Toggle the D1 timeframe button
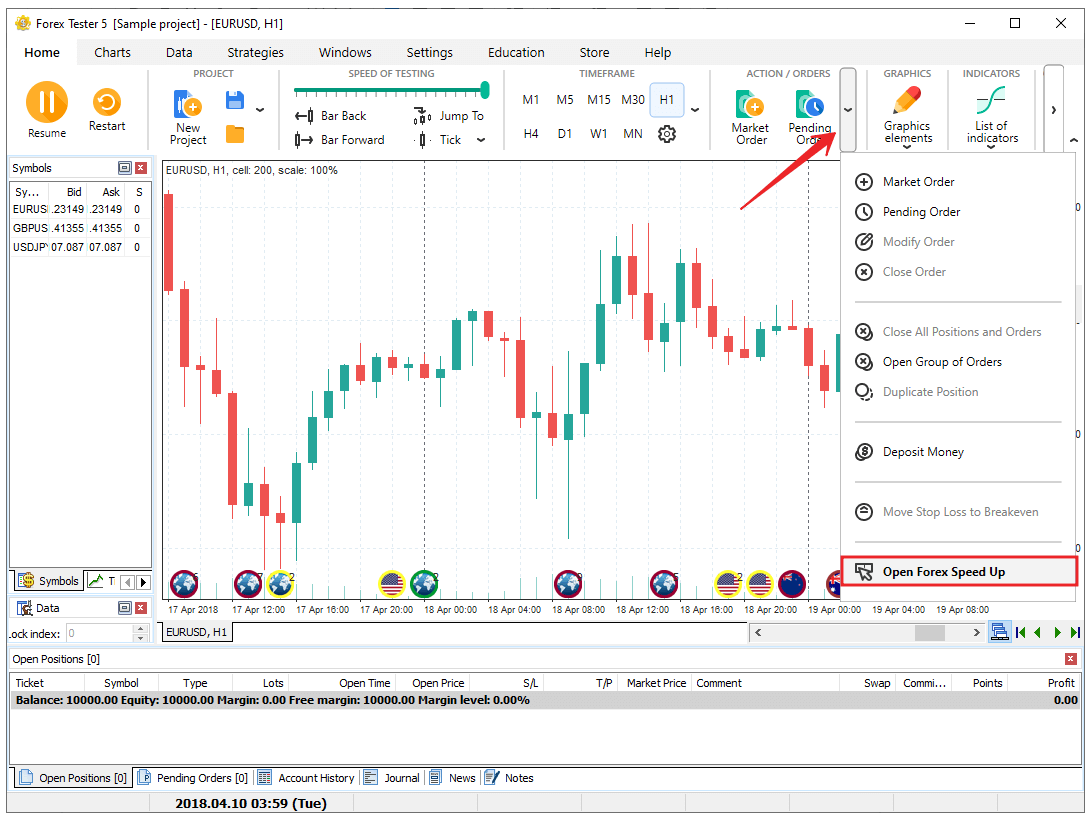1086x816 pixels. tap(565, 134)
